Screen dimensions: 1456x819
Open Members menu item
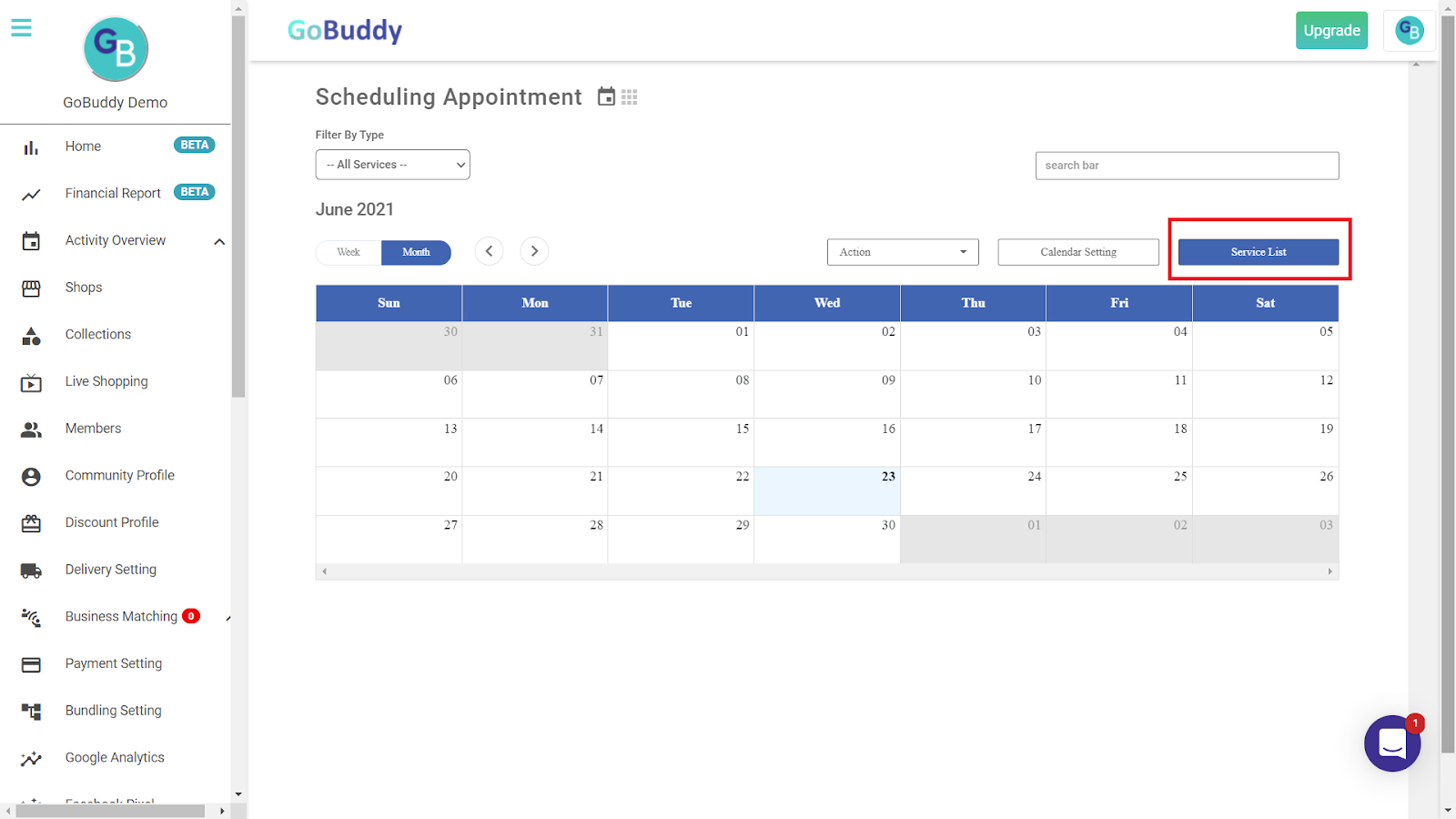coord(93,429)
